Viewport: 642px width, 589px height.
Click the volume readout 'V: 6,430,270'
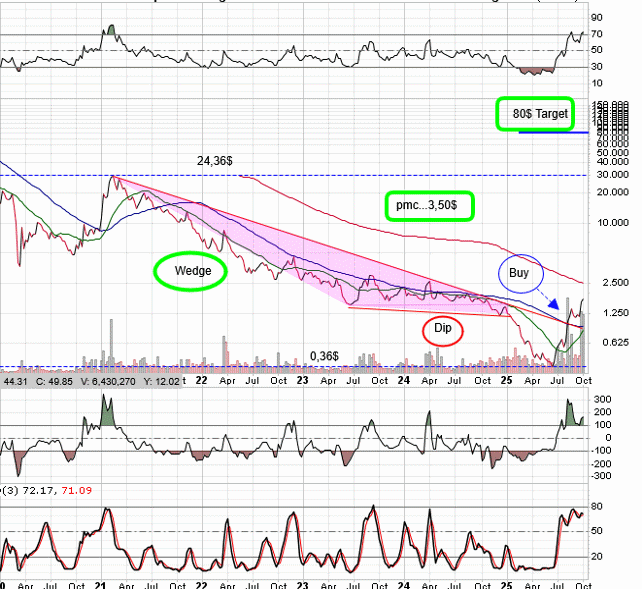pyautogui.click(x=108, y=380)
